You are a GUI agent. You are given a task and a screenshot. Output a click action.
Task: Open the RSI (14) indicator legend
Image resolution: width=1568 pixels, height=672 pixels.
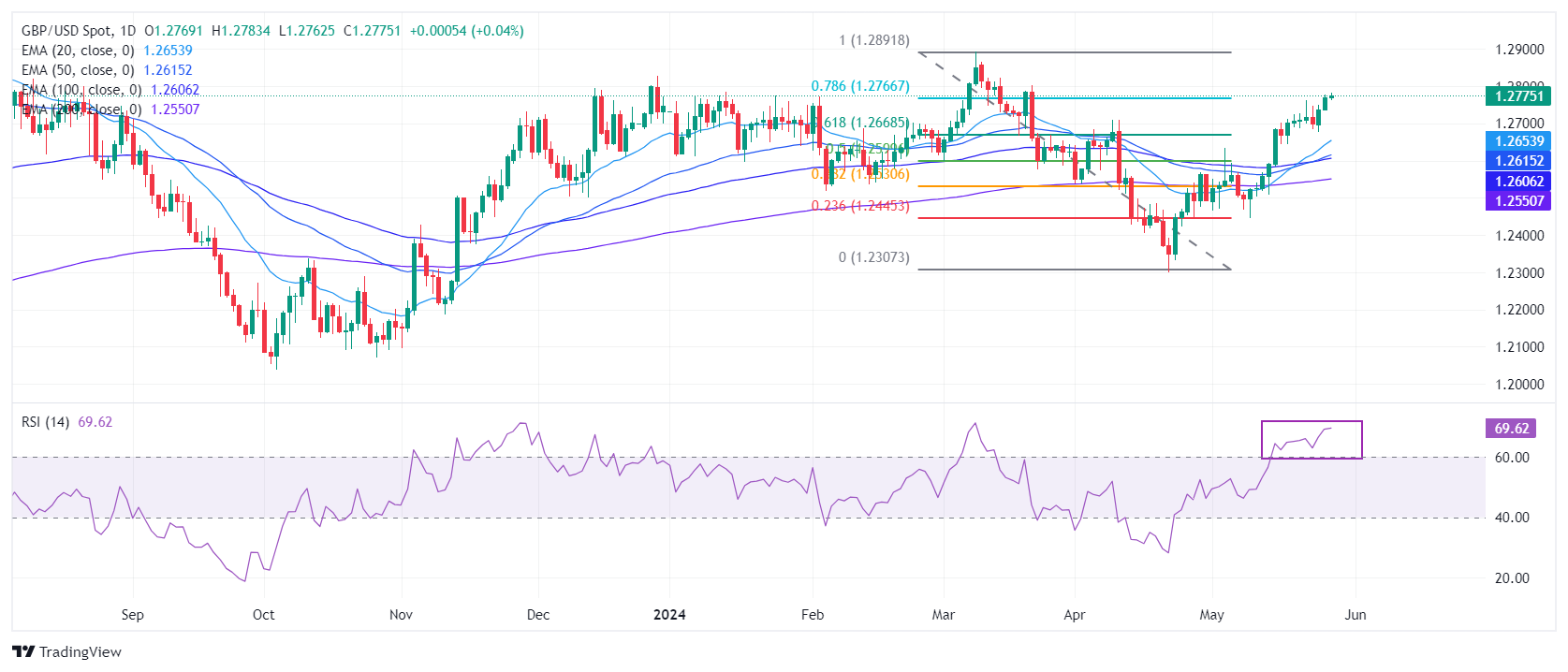(x=45, y=422)
